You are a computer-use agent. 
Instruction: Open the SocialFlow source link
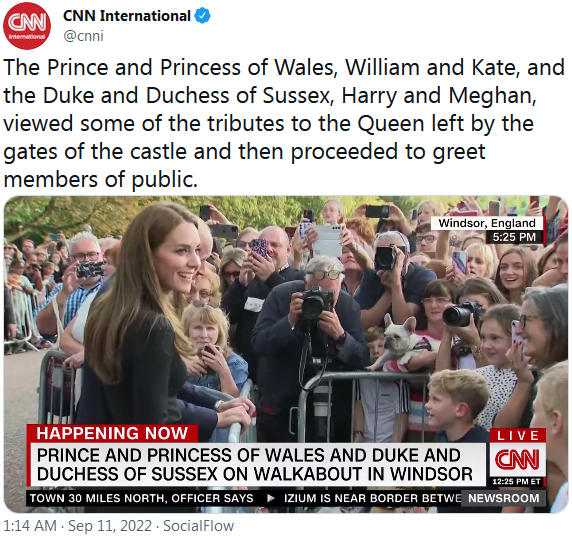coord(198,526)
